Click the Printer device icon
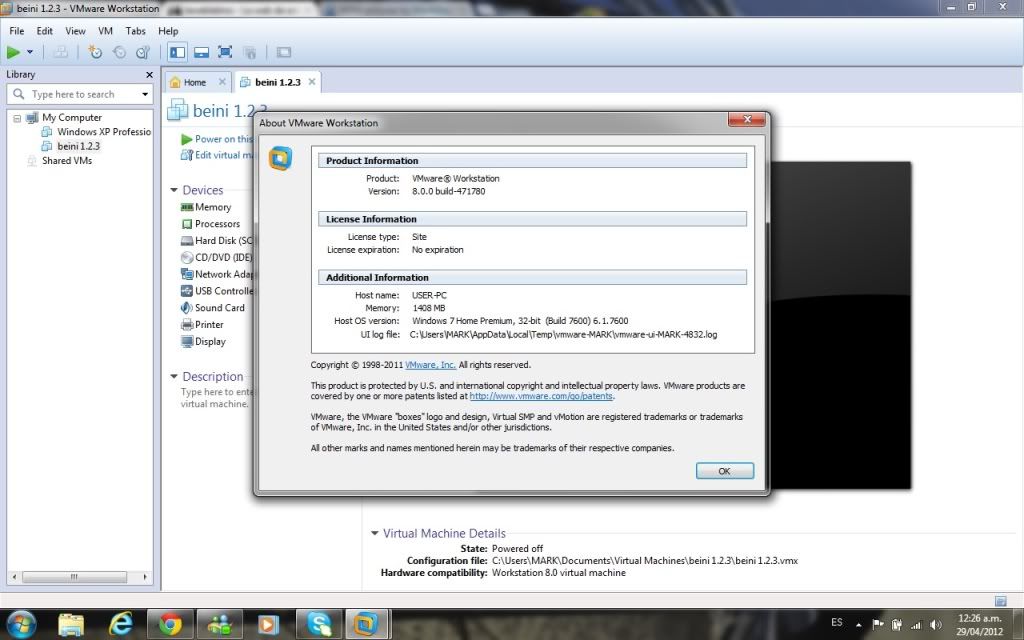1024x640 pixels. (187, 325)
